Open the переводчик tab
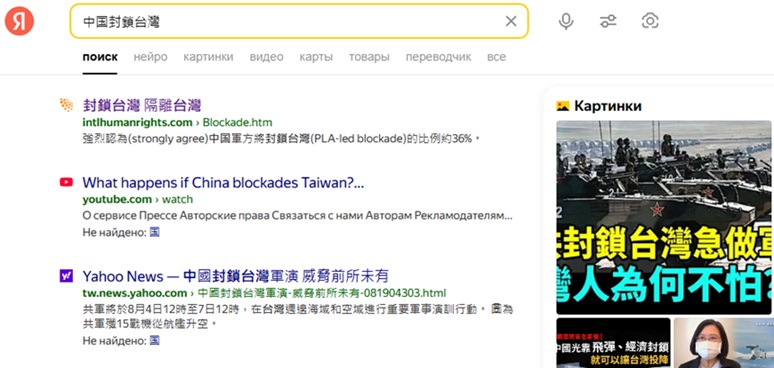The width and height of the screenshot is (774, 368). tap(438, 57)
